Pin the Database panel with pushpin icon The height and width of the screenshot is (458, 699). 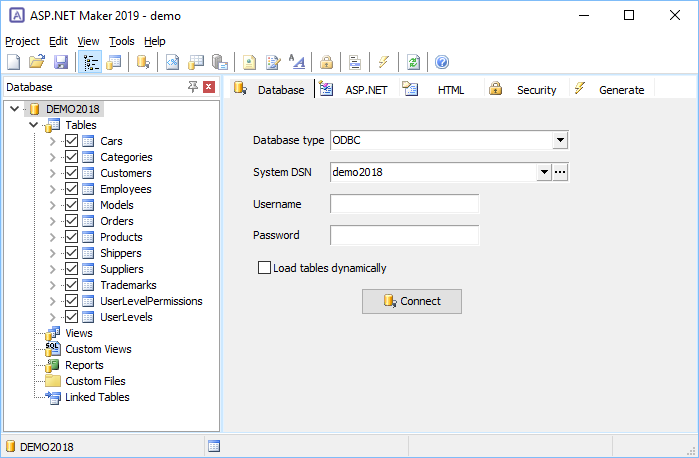pos(193,87)
